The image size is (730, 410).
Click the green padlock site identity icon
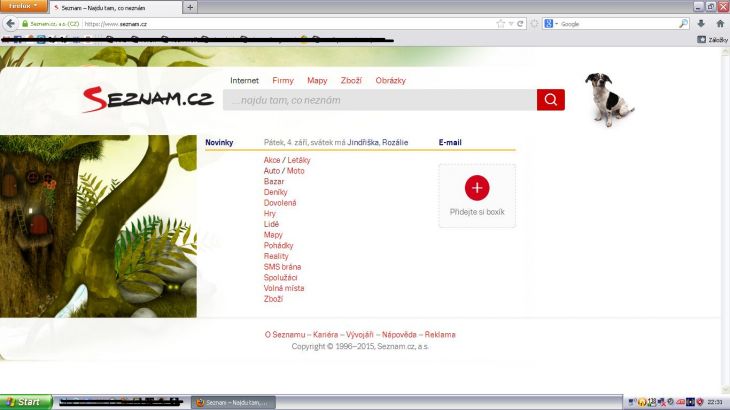(x=25, y=24)
